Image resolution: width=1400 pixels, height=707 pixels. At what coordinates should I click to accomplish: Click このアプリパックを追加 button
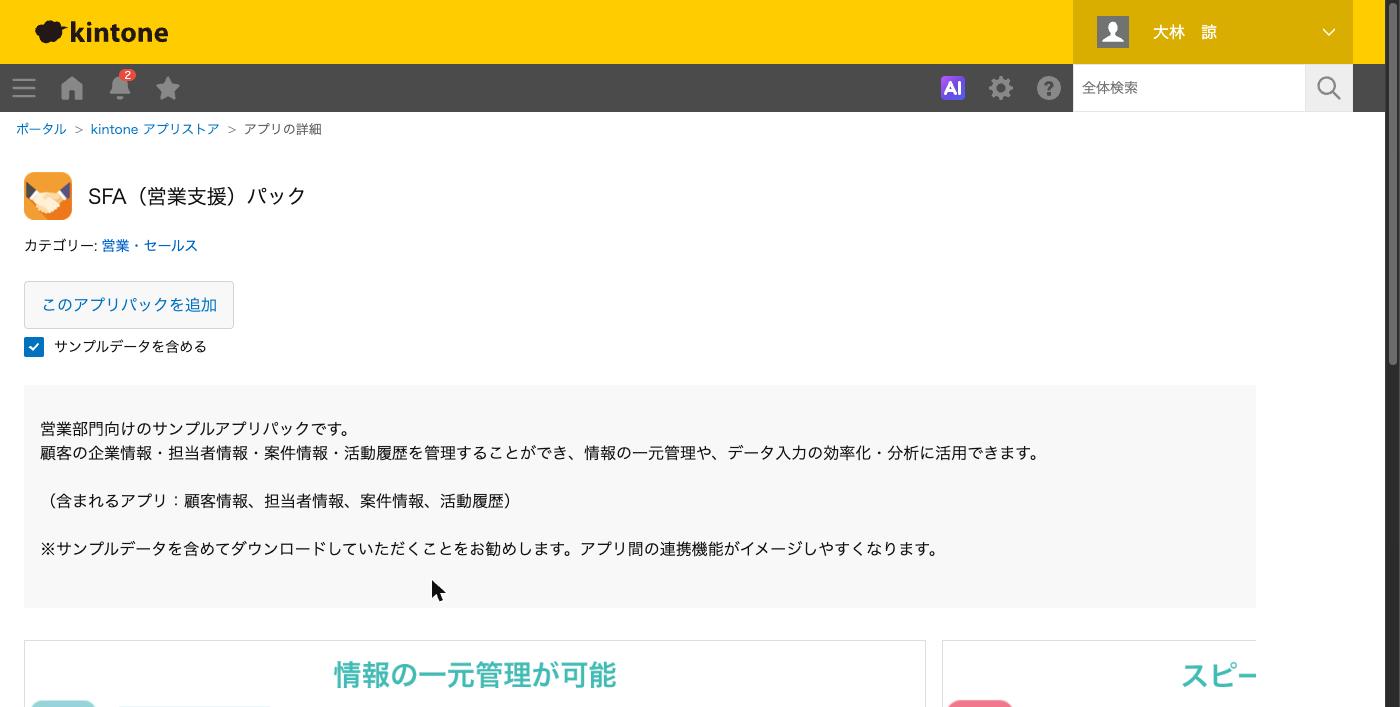pyautogui.click(x=129, y=305)
